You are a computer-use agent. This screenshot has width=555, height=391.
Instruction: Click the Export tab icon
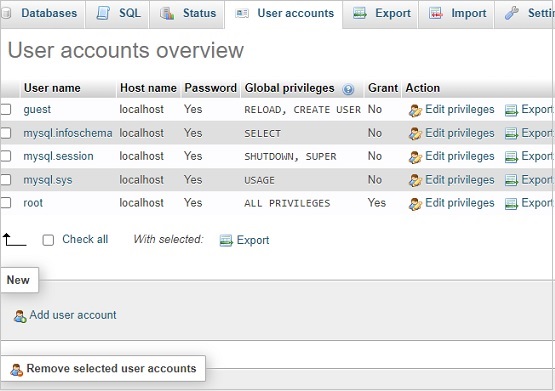tap(360, 13)
